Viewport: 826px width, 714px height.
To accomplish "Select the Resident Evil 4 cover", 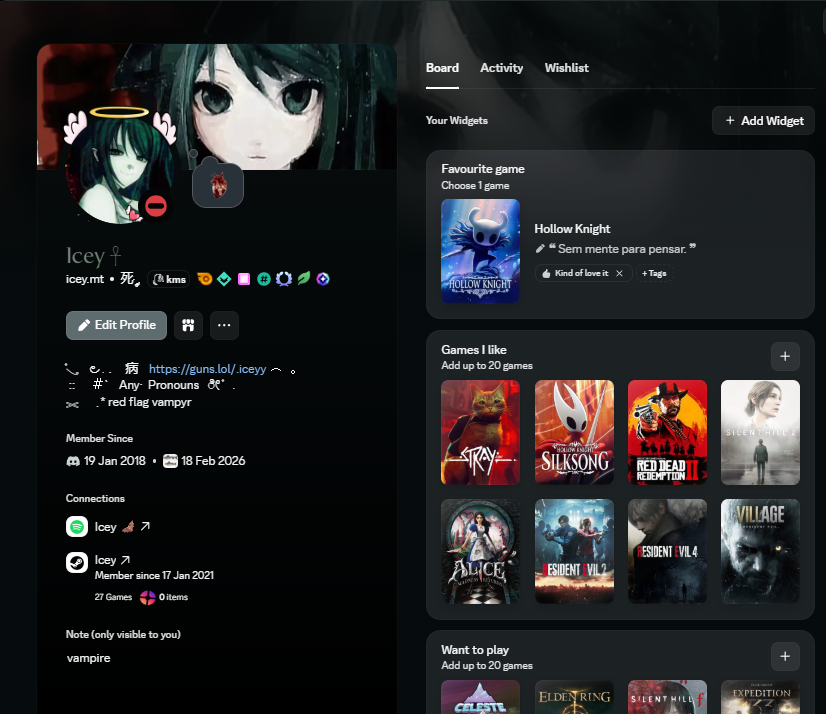I will [x=667, y=551].
